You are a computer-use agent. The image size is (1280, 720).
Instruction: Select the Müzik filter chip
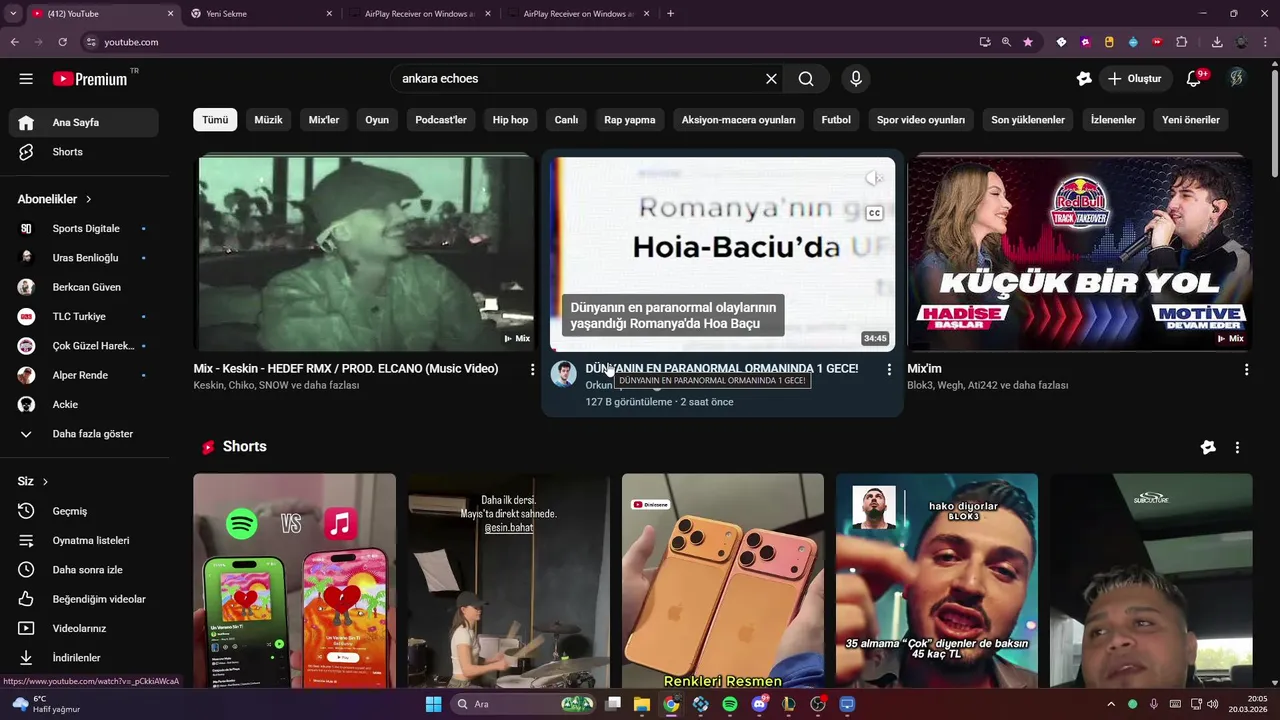tap(268, 120)
